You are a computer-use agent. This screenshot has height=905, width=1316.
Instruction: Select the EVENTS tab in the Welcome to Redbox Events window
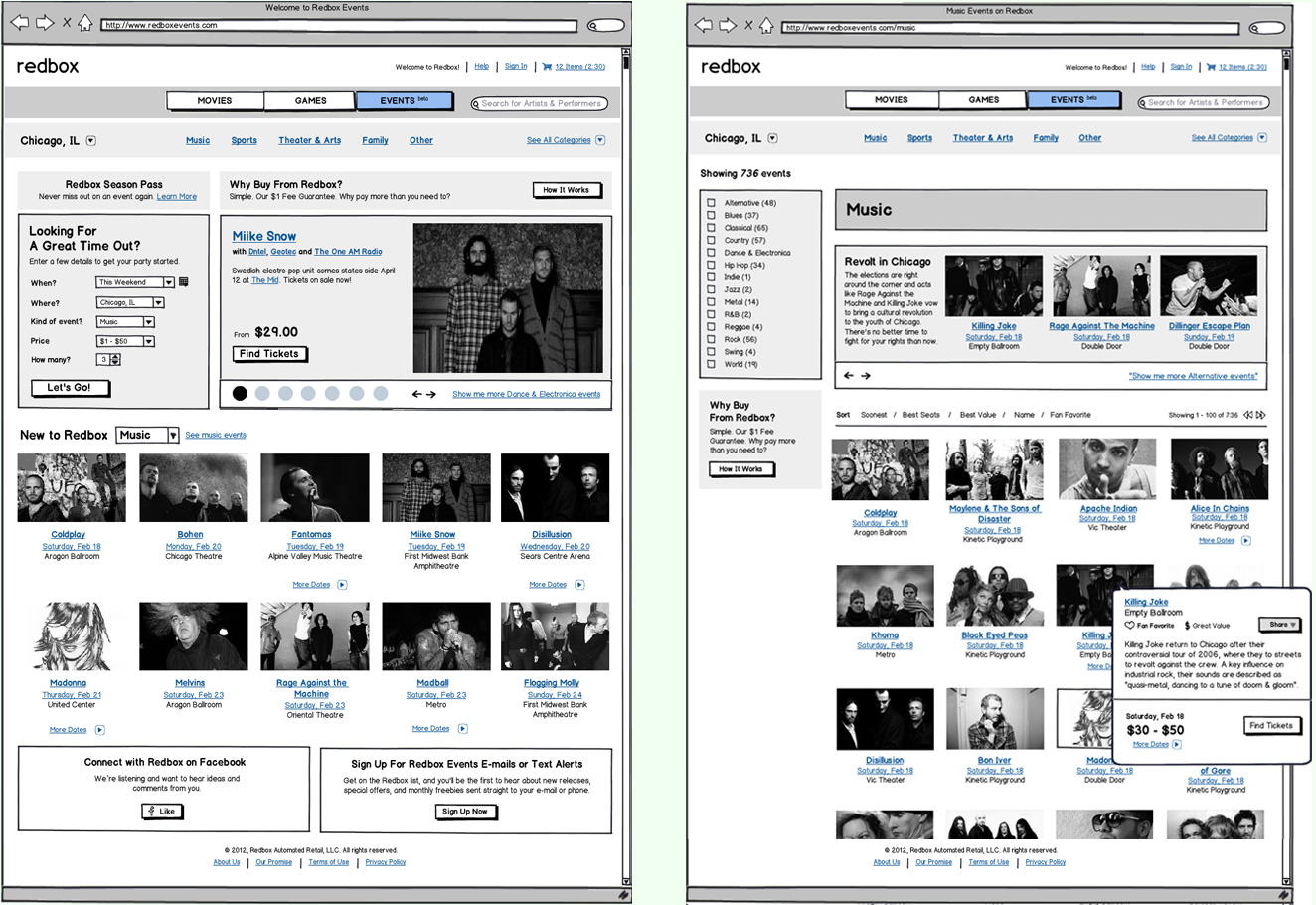point(404,101)
